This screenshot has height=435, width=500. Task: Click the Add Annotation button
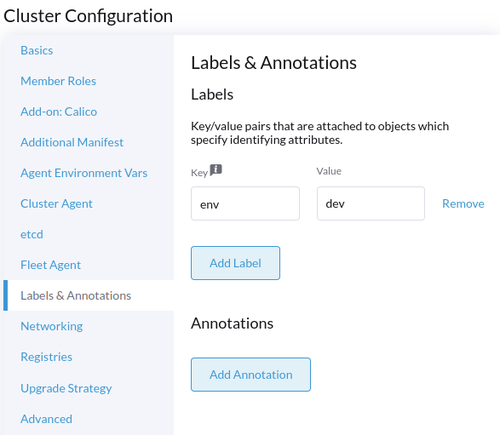tap(251, 375)
